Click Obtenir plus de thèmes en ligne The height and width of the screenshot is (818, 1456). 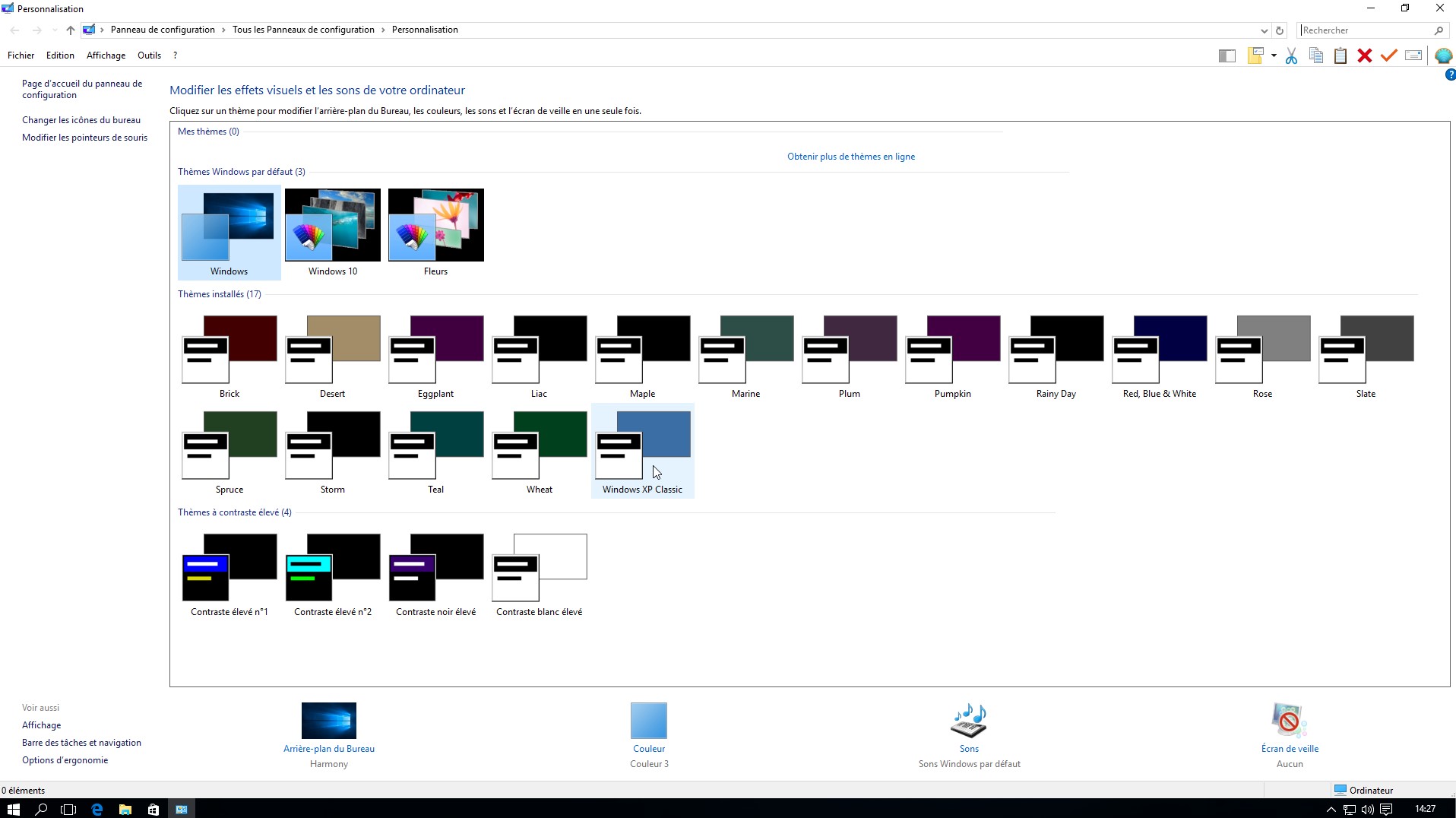[x=850, y=157]
